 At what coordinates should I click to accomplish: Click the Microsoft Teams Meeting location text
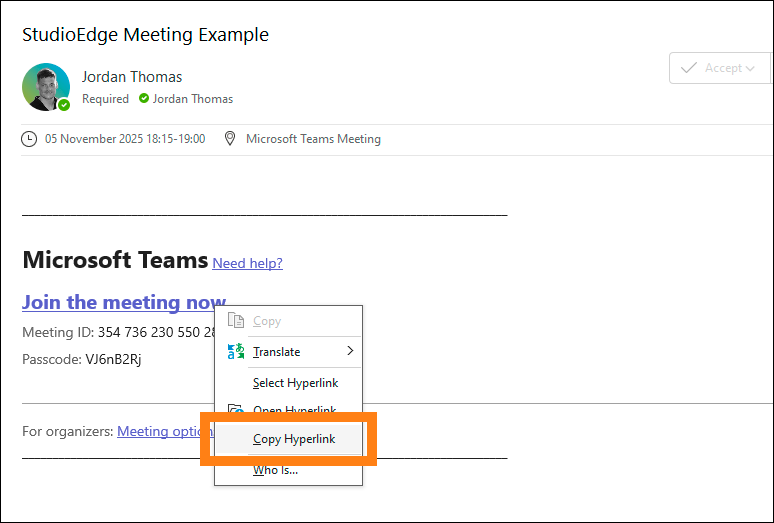click(313, 139)
